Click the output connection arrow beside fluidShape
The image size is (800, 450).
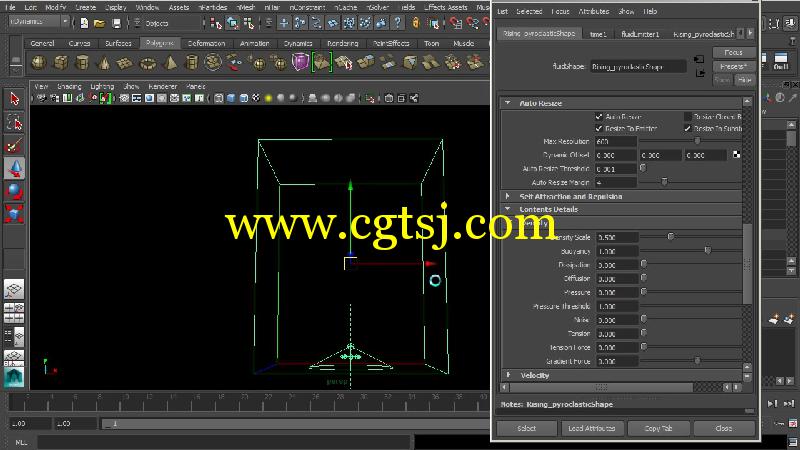699,73
